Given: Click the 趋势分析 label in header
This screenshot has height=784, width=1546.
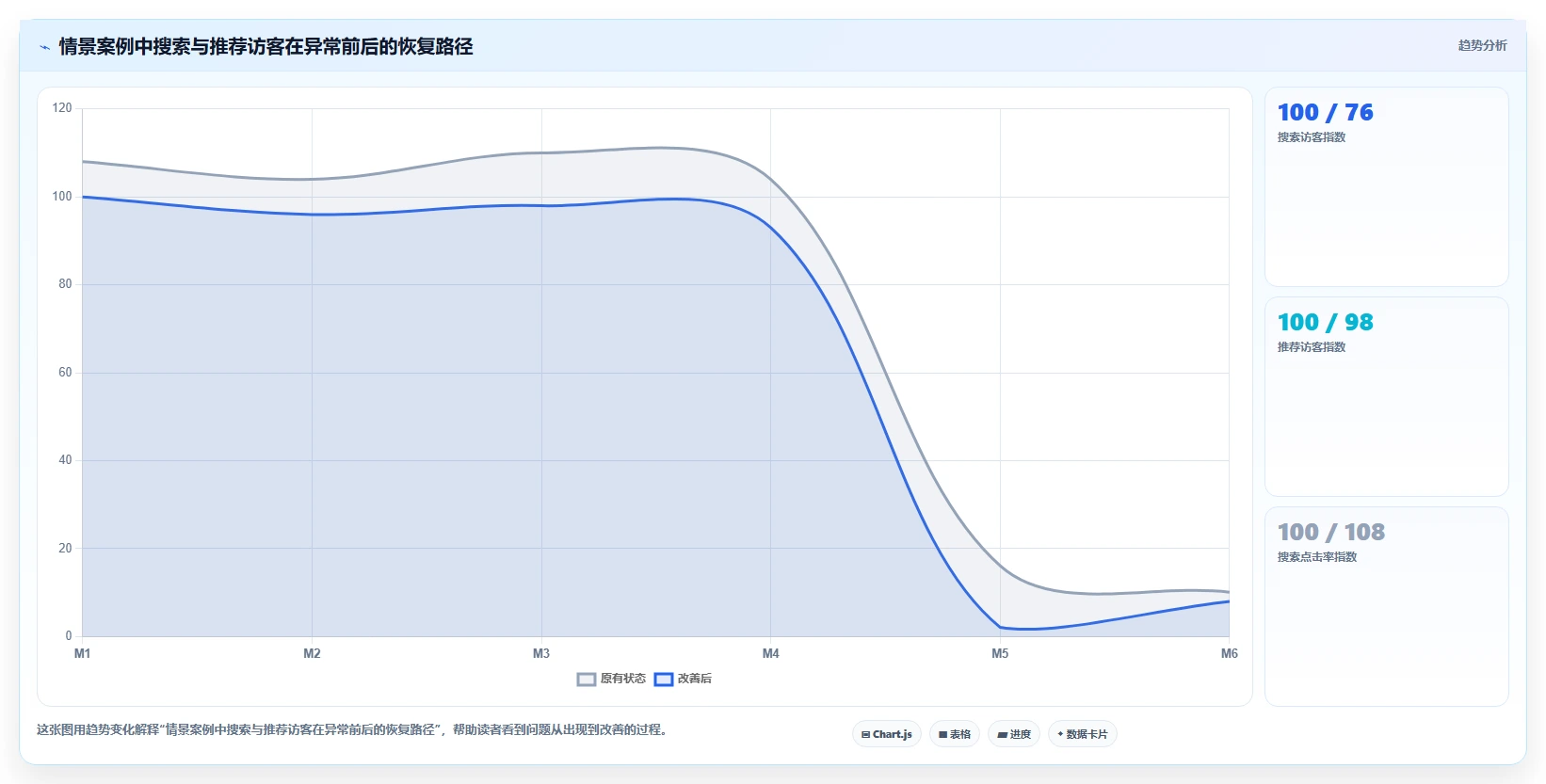Looking at the screenshot, I should click(1483, 45).
